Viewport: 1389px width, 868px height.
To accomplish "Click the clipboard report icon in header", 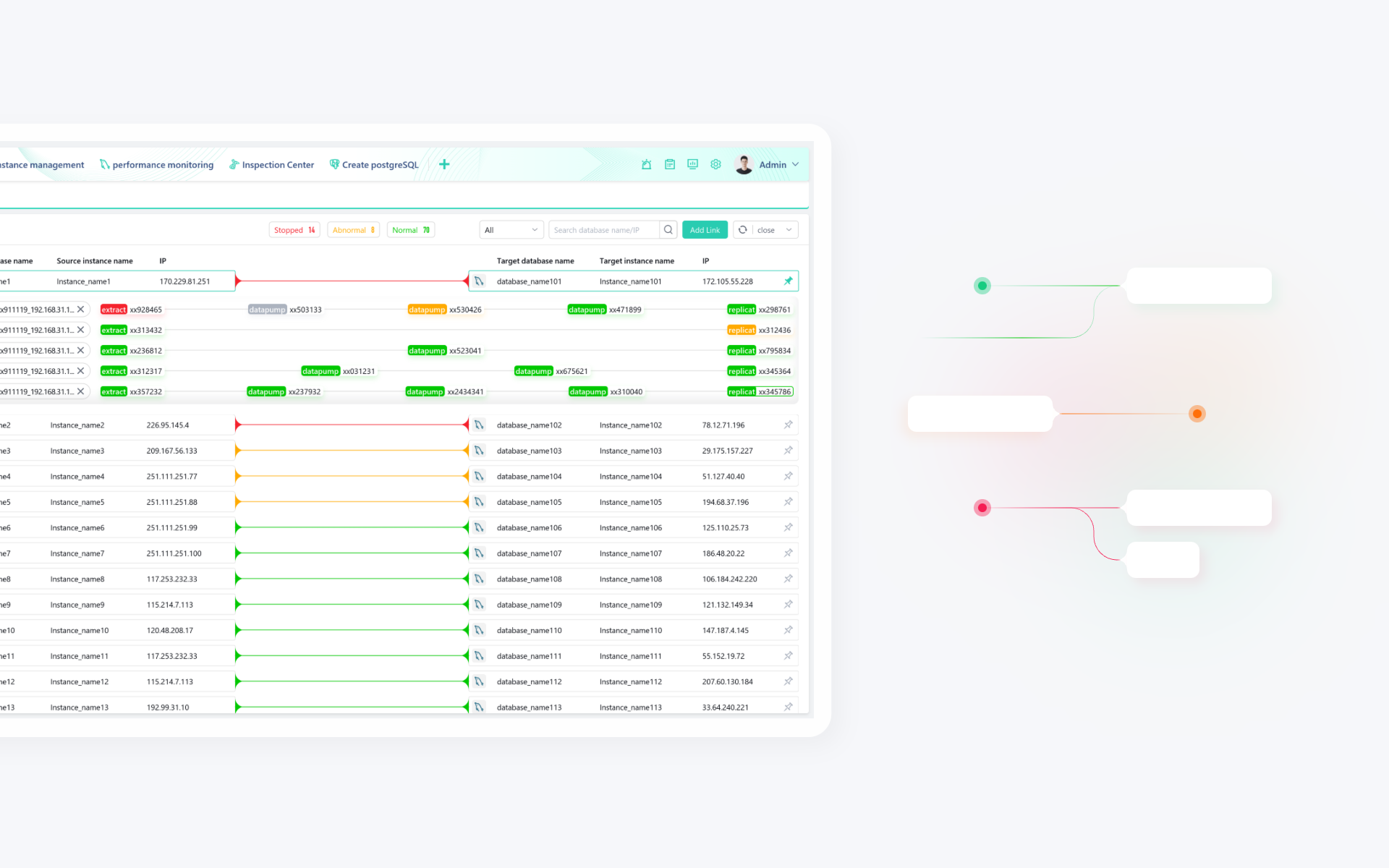I will pos(670,165).
